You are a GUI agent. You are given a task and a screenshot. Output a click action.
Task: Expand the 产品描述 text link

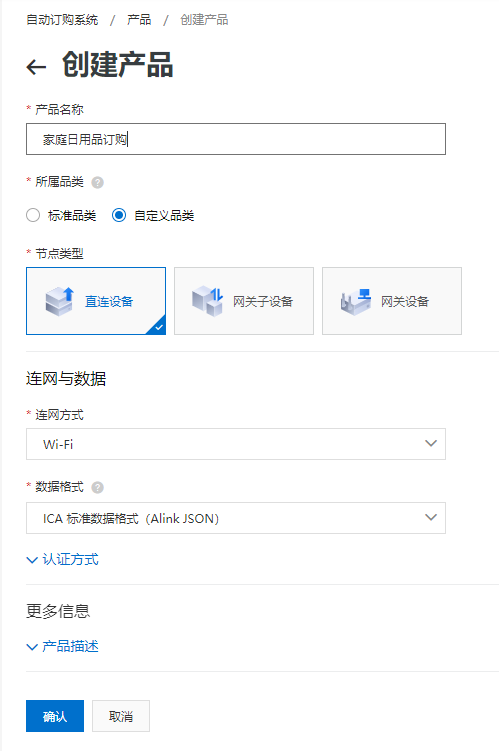pos(70,647)
